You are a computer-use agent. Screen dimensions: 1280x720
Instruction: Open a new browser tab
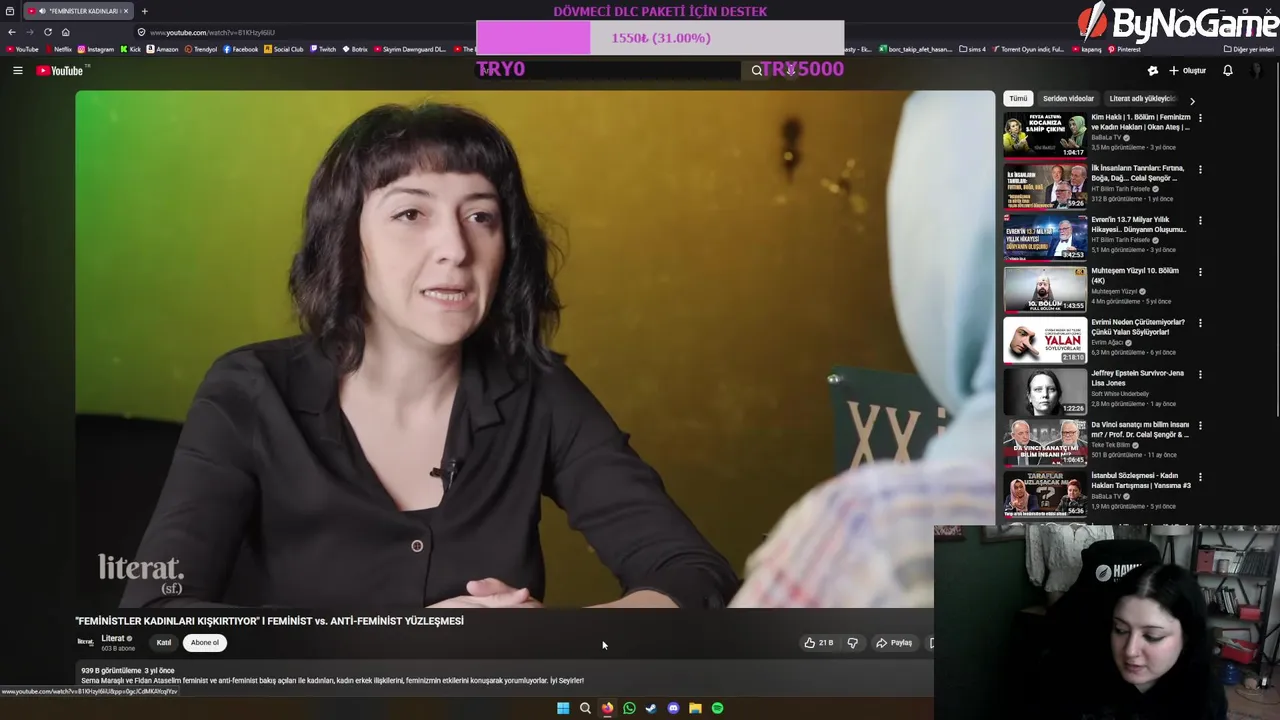pyautogui.click(x=144, y=11)
